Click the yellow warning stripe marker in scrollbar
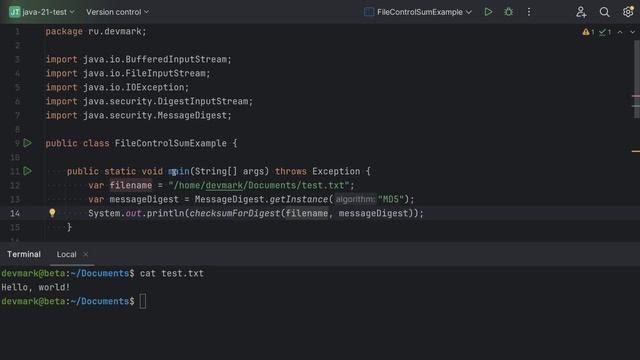The height and width of the screenshot is (360, 640). (x=636, y=151)
